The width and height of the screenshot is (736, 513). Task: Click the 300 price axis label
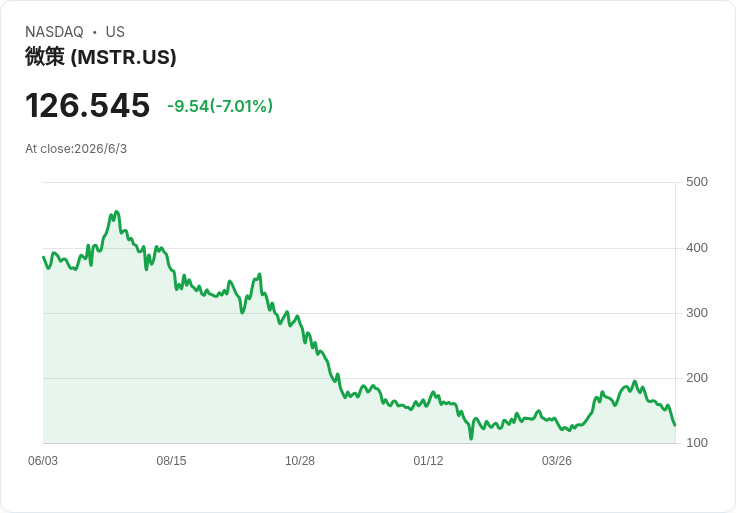(697, 313)
